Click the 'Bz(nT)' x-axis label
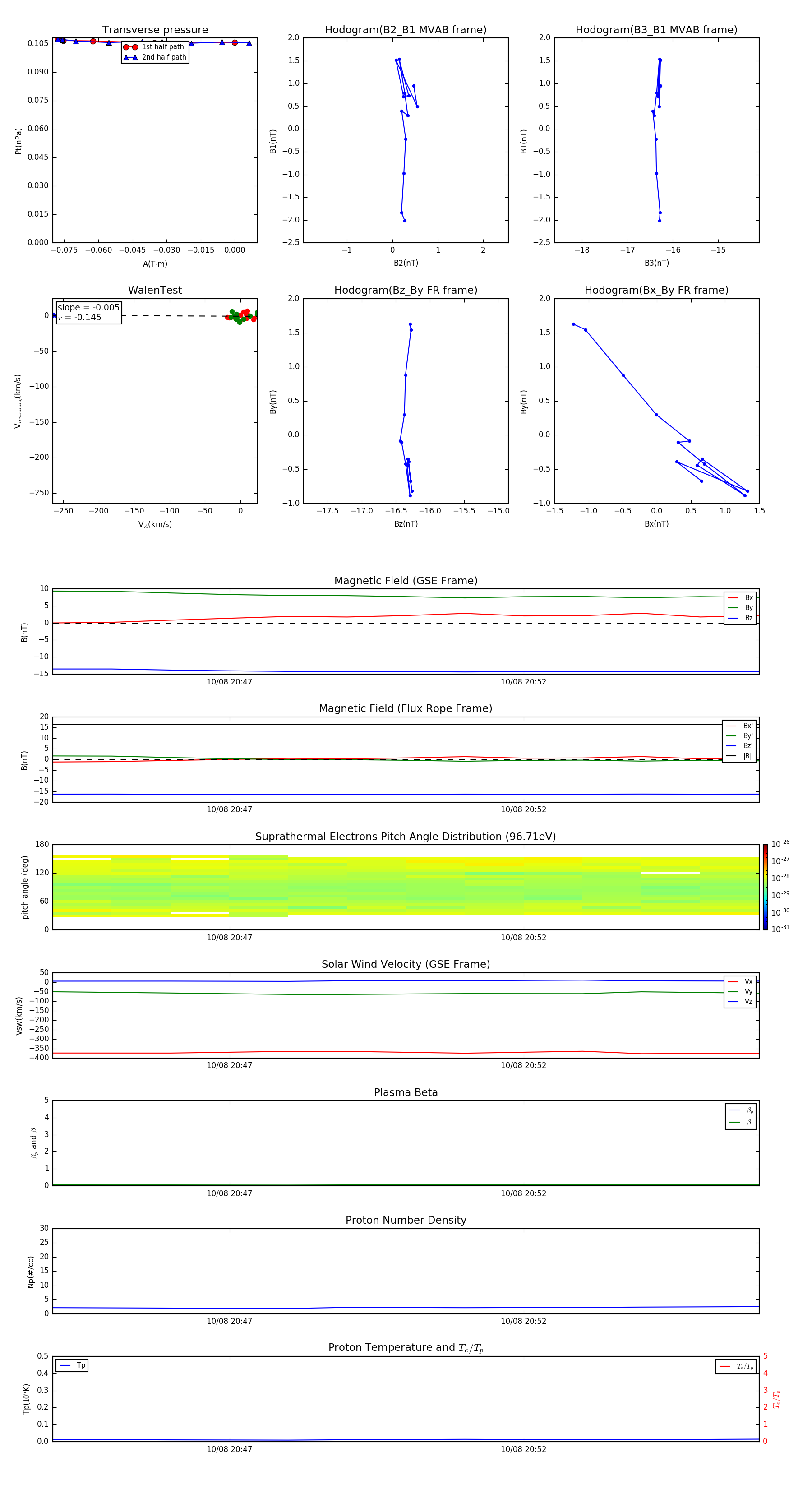The width and height of the screenshot is (812, 1489). (x=406, y=524)
